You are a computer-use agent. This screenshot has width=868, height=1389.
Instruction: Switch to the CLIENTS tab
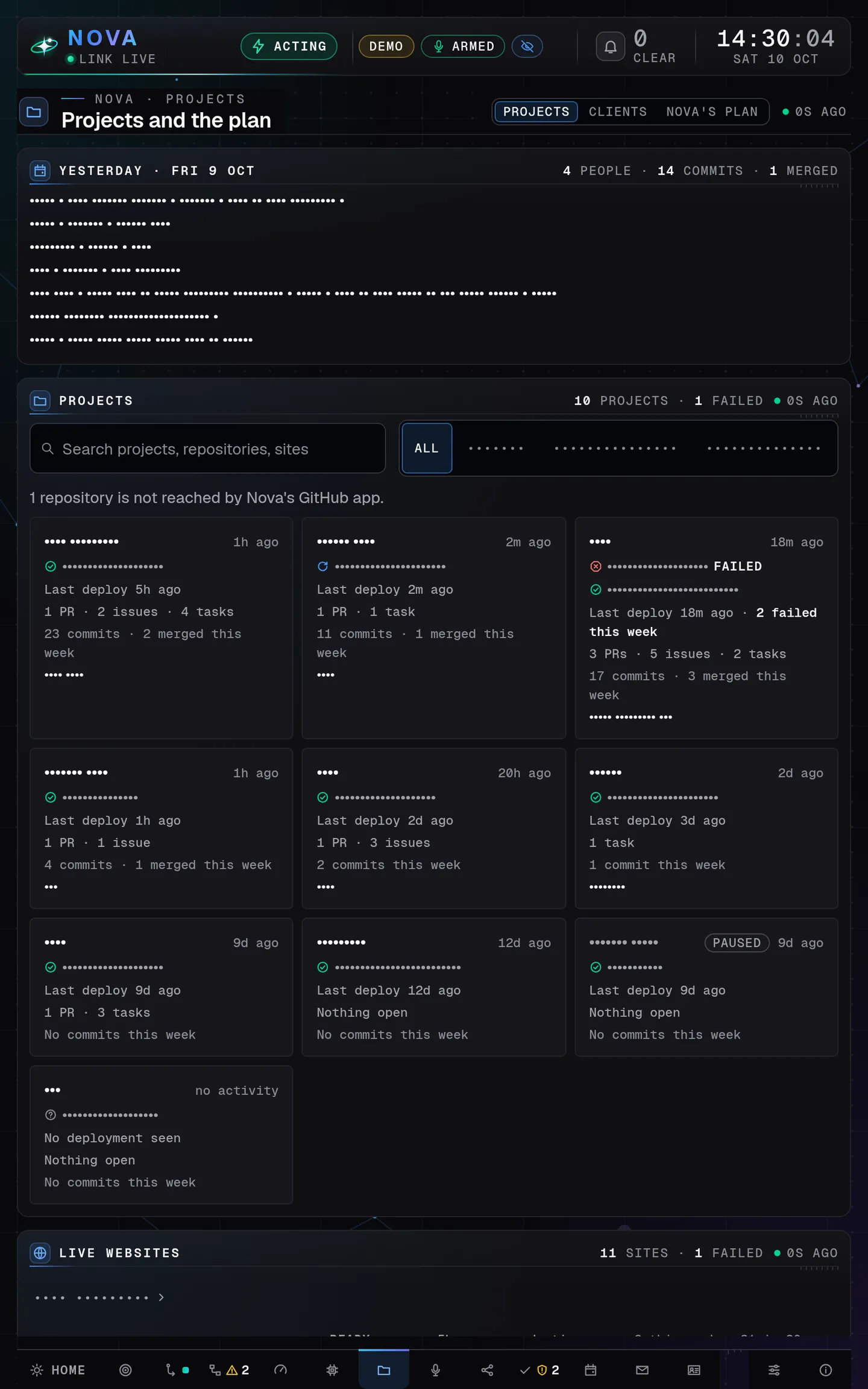618,112
